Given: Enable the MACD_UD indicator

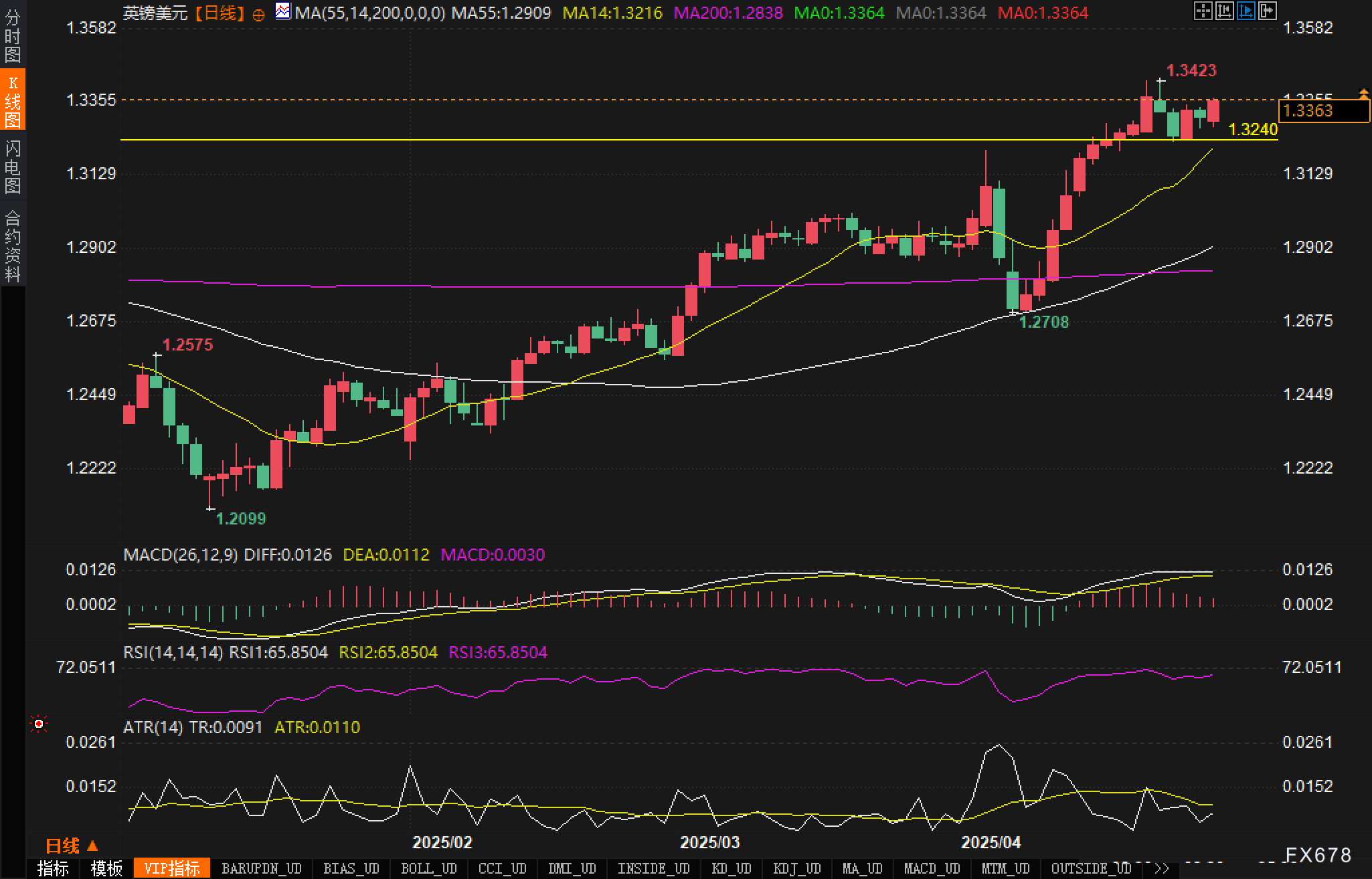Looking at the screenshot, I should coord(932,868).
